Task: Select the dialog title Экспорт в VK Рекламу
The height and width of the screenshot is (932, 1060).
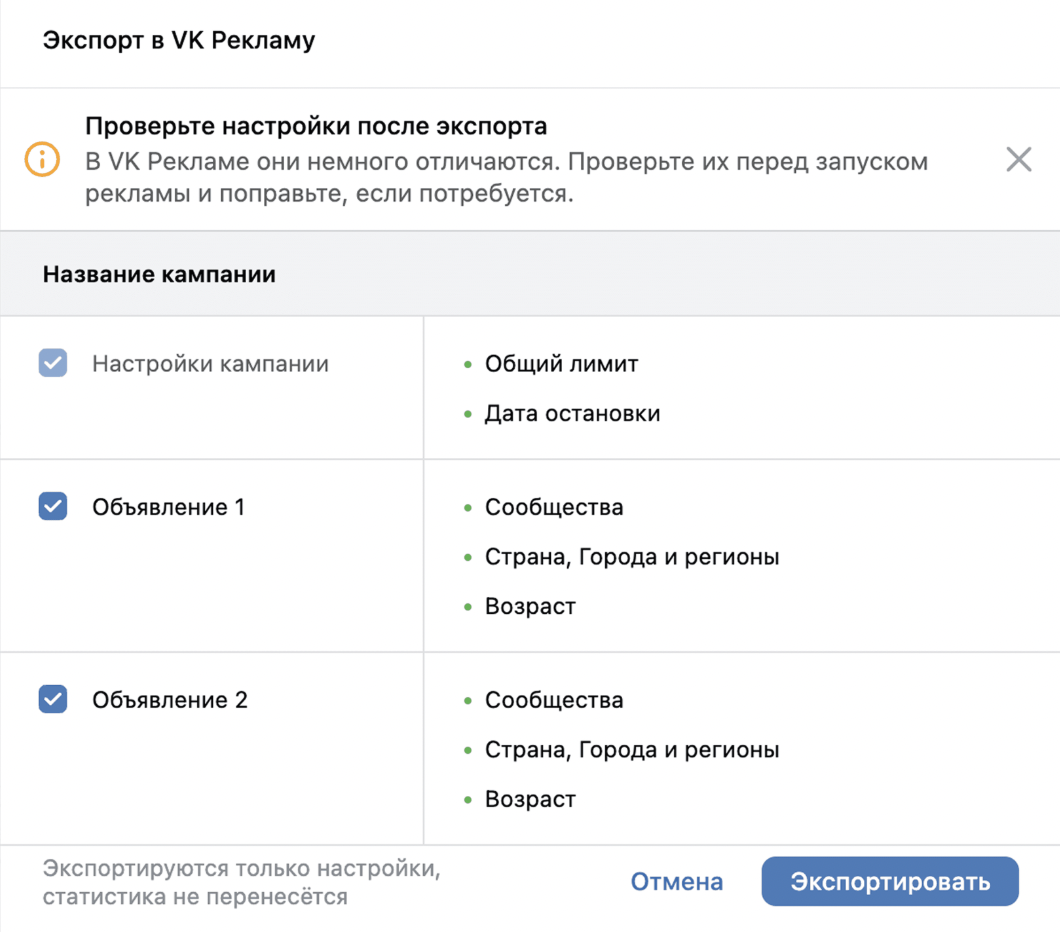Action: tap(178, 40)
